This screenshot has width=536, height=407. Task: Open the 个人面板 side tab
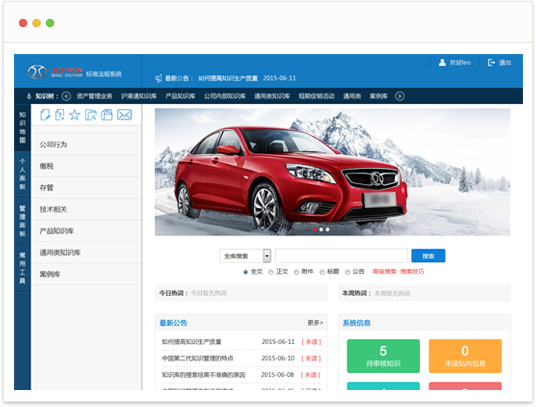click(x=22, y=174)
